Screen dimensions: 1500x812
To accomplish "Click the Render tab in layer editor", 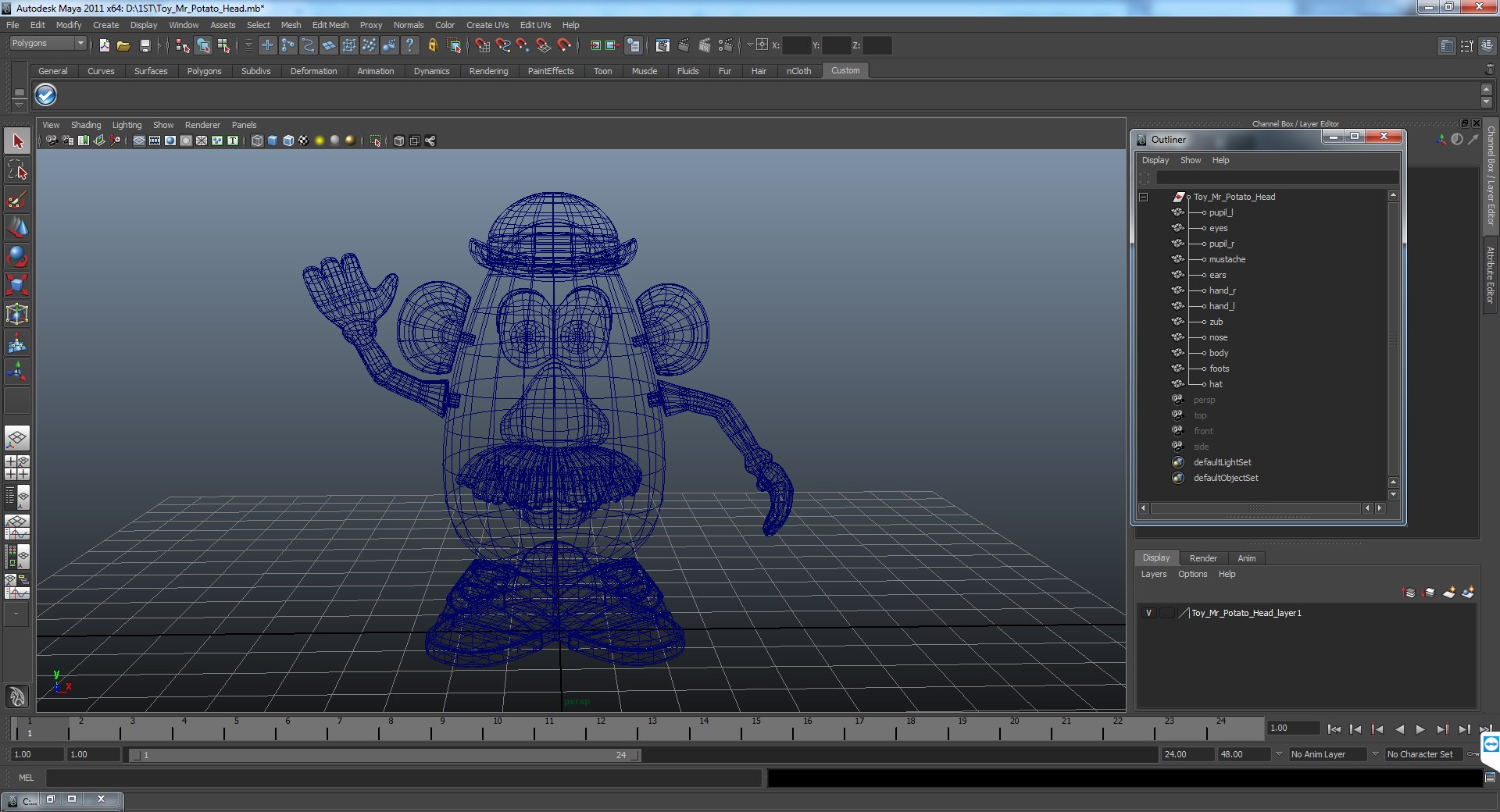I will [x=1203, y=558].
